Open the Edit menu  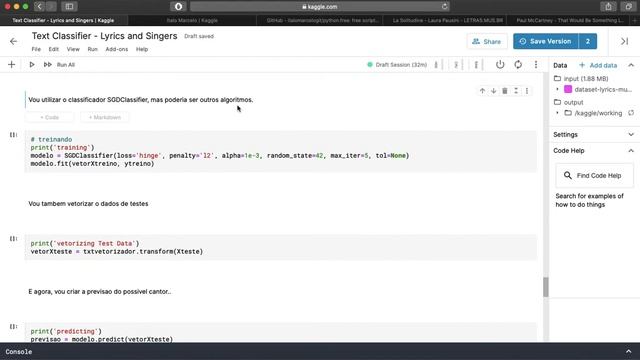(x=53, y=49)
